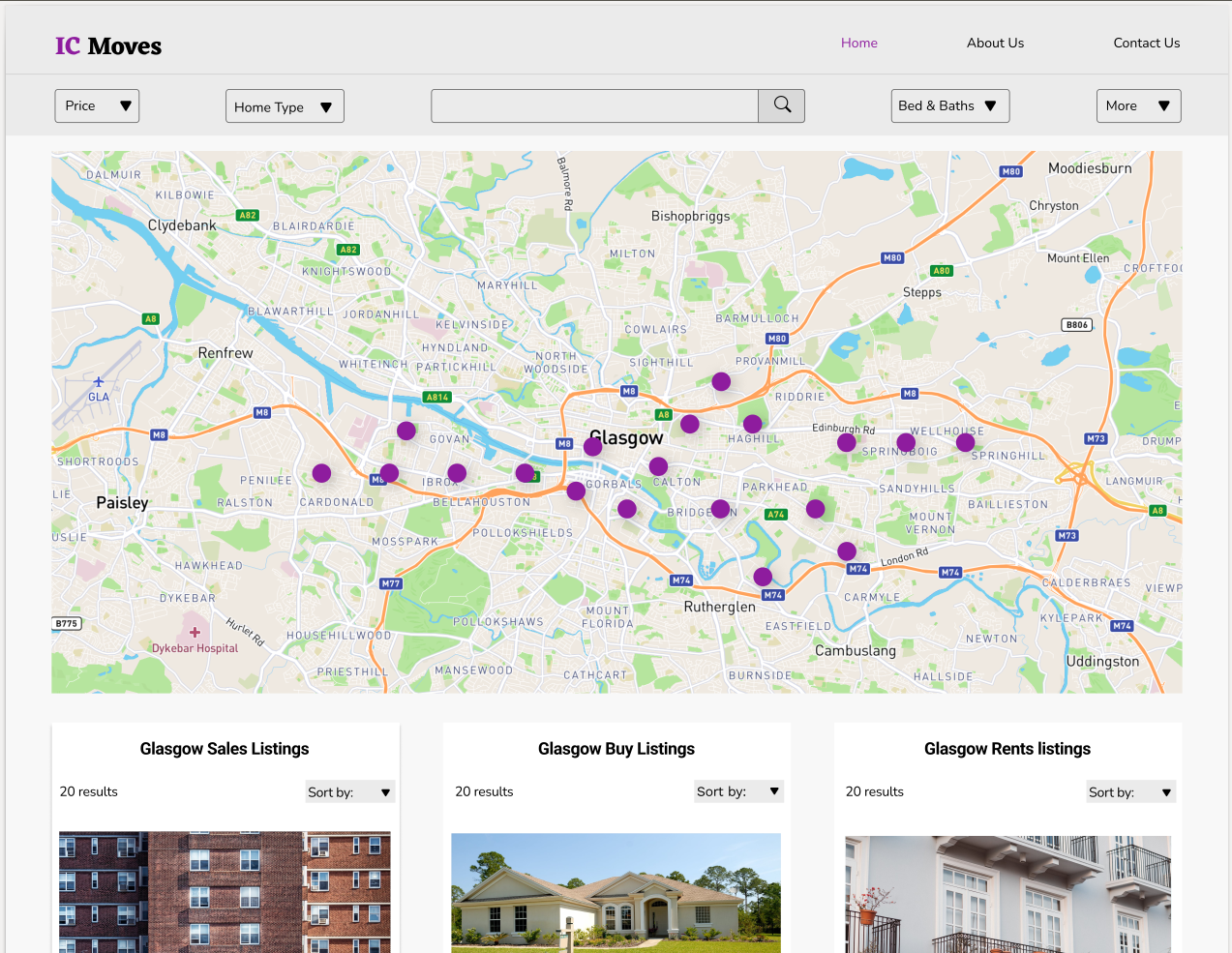Screen dimensions: 1232x953
Task: Select the map marker near Calton
Action: click(x=658, y=466)
